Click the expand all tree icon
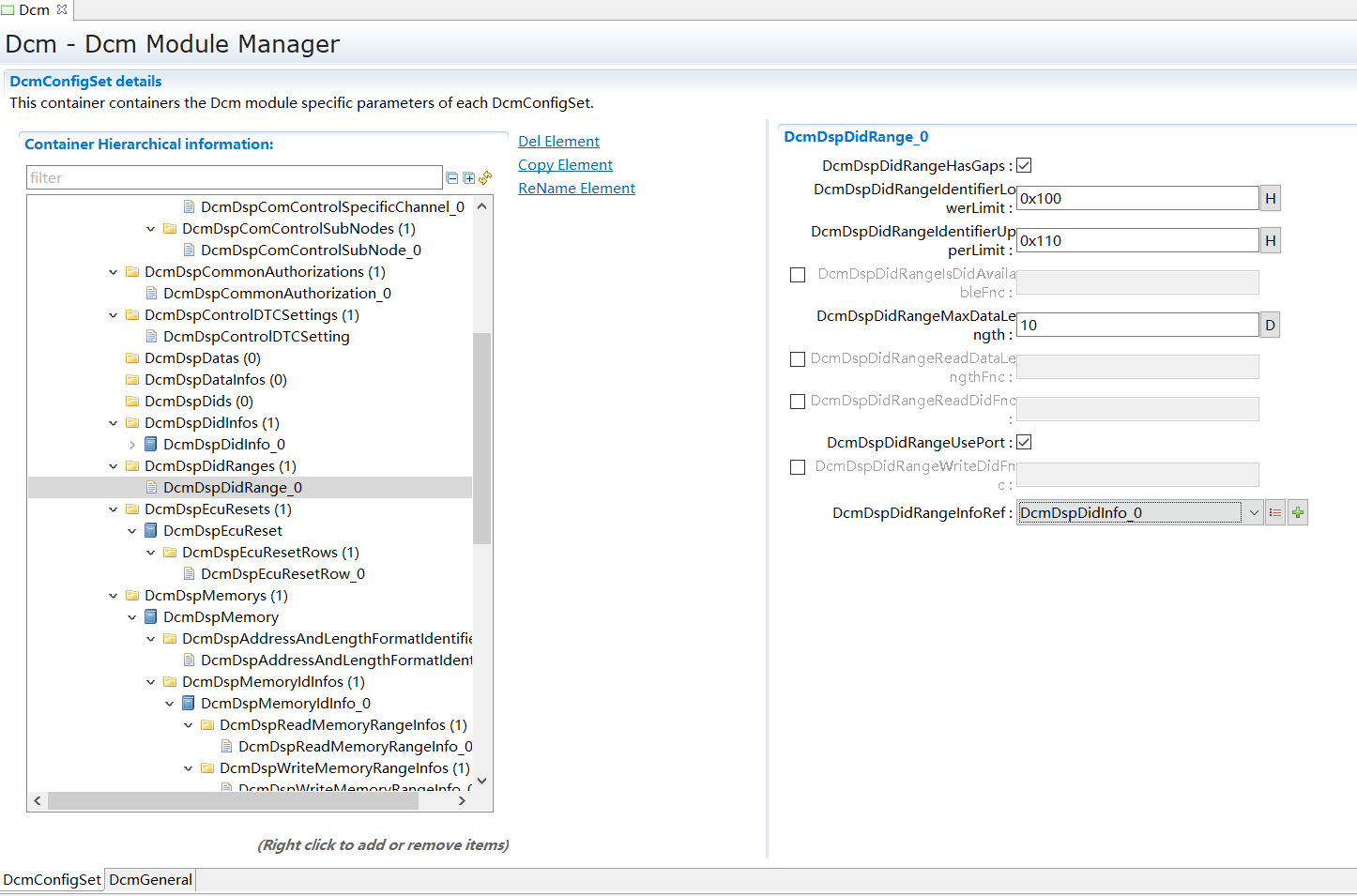This screenshot has width=1357, height=896. coord(468,178)
